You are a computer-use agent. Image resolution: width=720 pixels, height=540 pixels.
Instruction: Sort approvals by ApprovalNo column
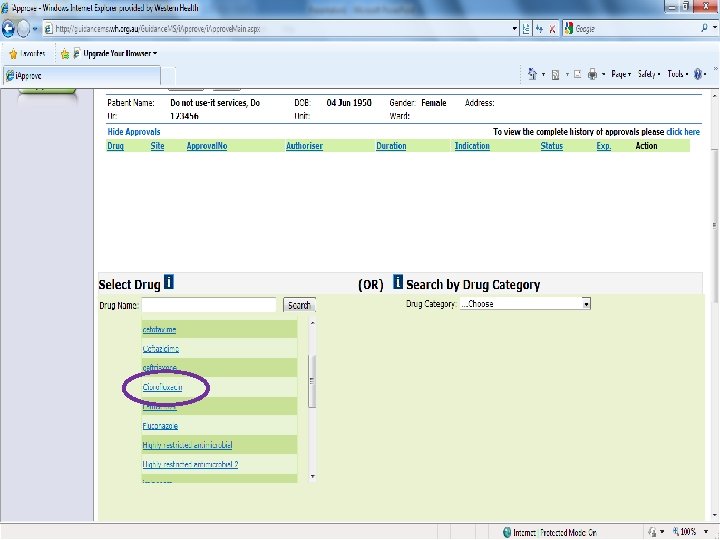coord(207,146)
